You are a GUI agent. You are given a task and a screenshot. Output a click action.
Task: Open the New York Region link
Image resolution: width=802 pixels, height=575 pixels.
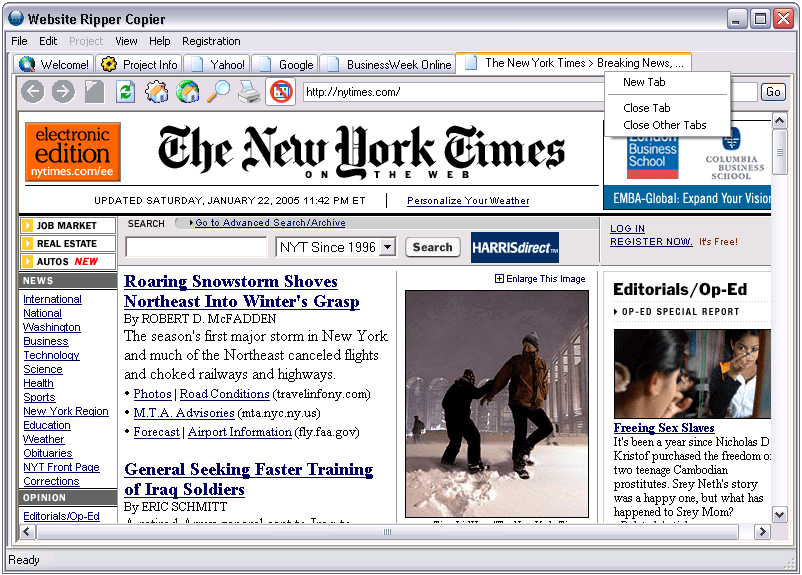pyautogui.click(x=66, y=411)
